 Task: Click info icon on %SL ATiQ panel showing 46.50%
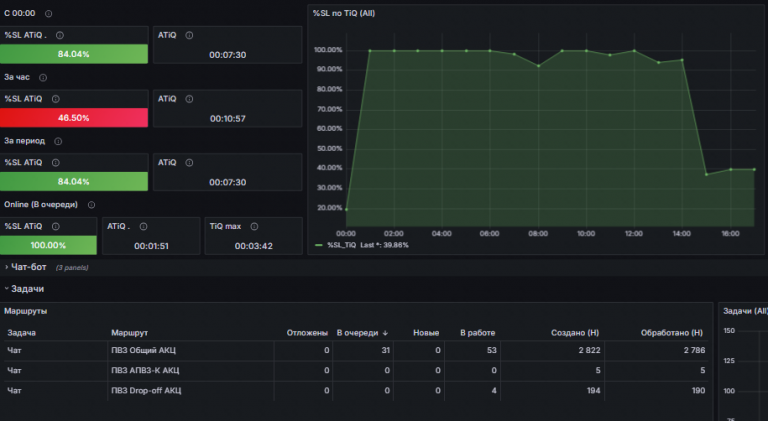[x=56, y=99]
